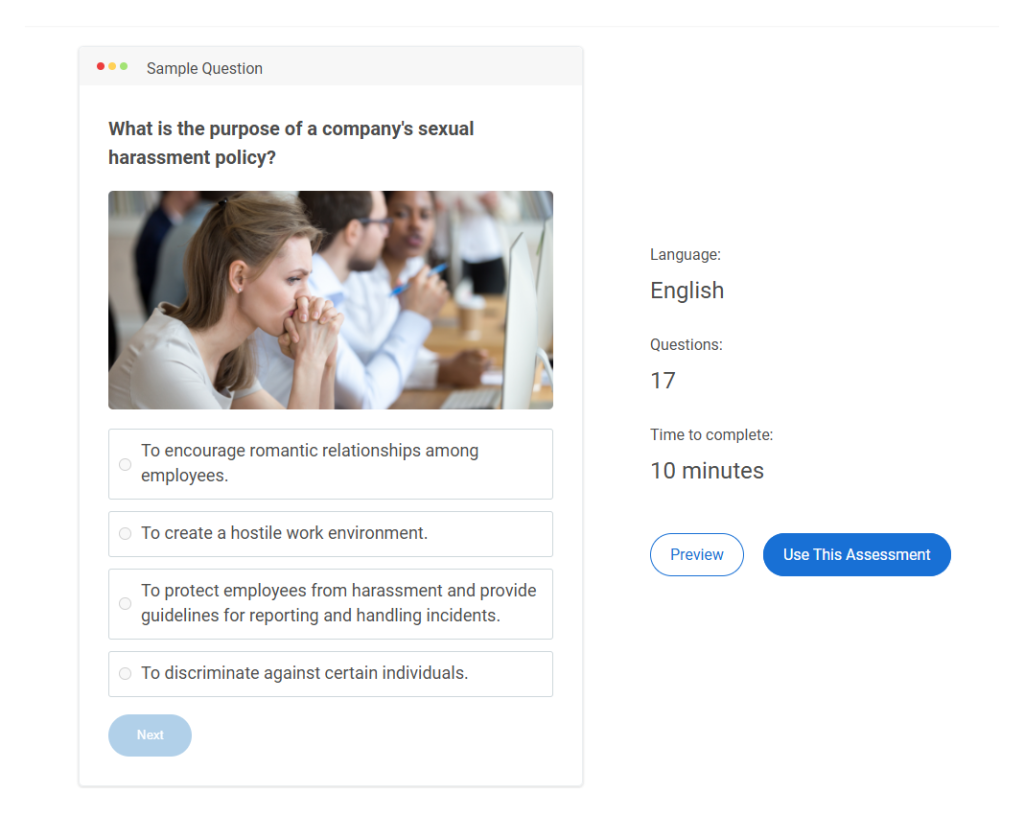Choose 'To create a hostile work environment' option
1024x816 pixels.
pyautogui.click(x=125, y=534)
